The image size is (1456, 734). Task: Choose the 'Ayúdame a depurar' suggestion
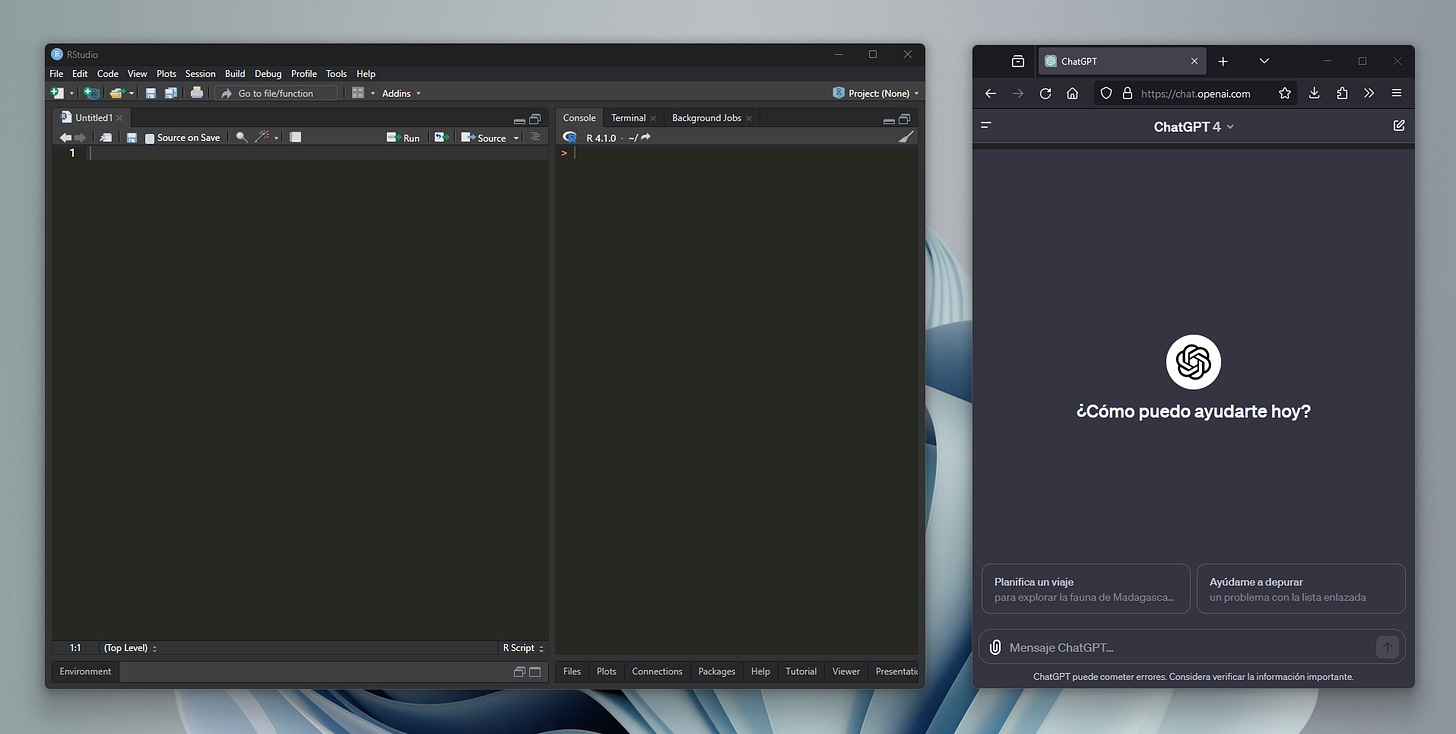(x=1301, y=589)
